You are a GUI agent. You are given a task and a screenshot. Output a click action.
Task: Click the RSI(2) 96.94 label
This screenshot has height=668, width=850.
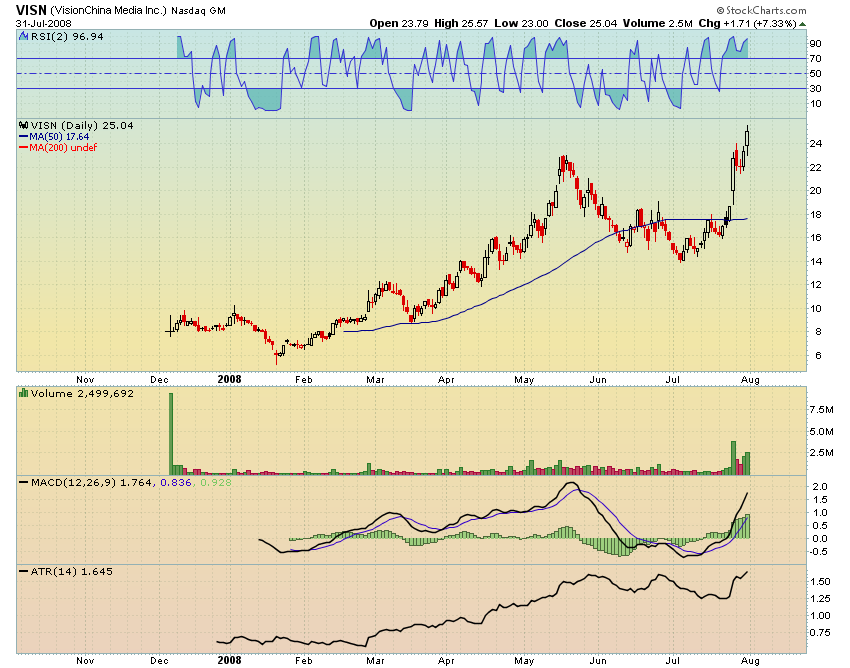67,36
